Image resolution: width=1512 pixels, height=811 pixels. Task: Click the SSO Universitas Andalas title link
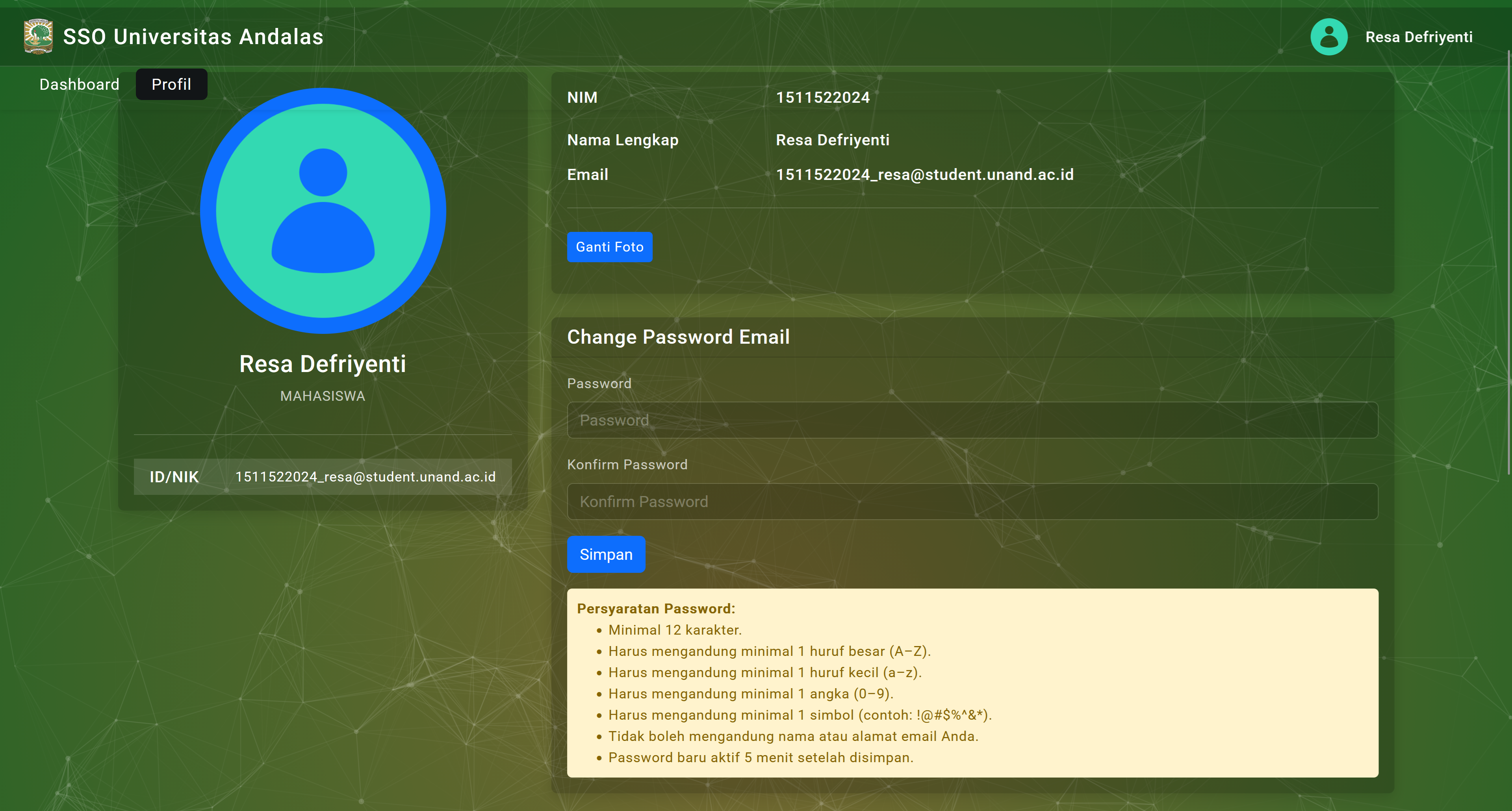[193, 37]
